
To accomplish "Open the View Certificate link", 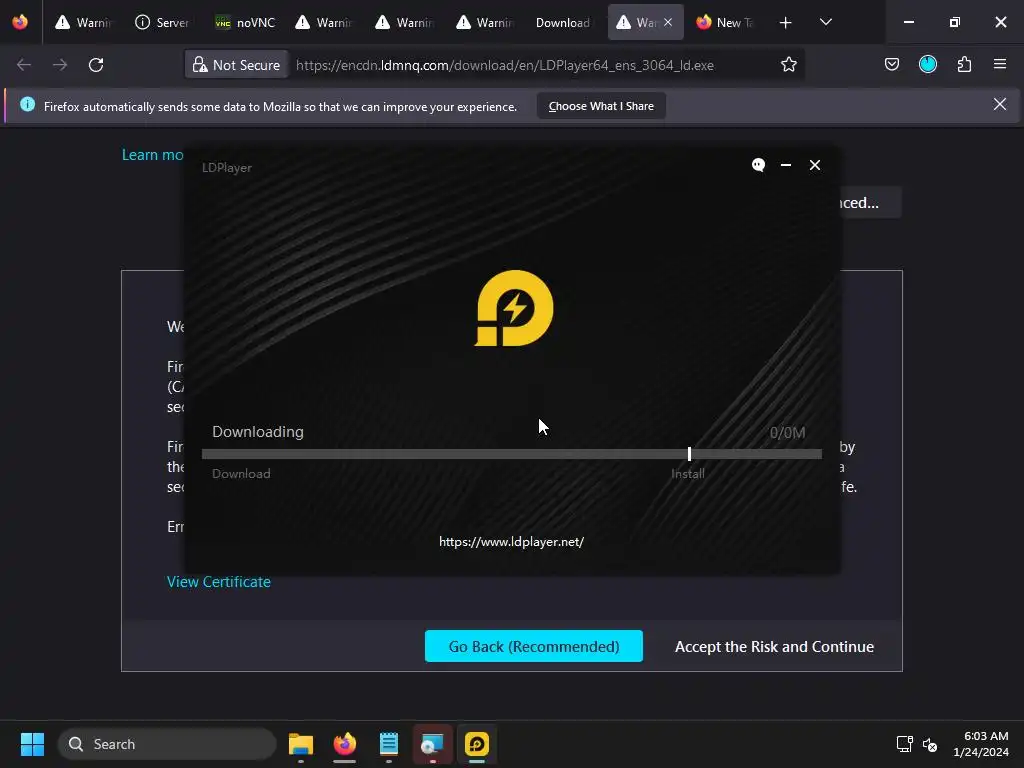I will [x=219, y=582].
